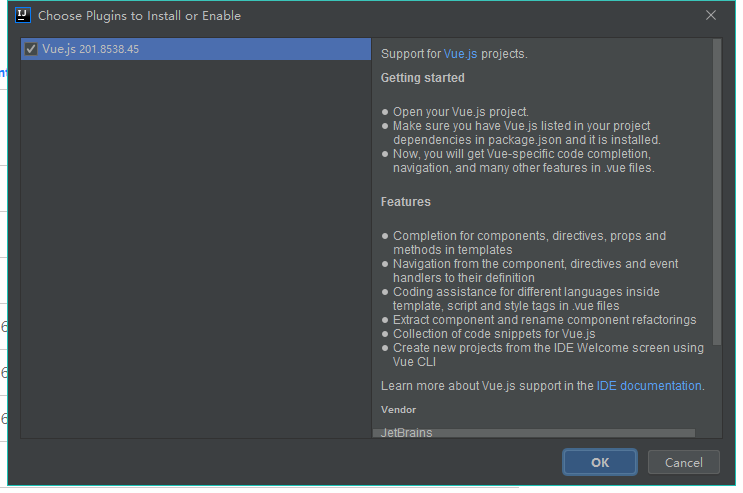Click the description pane vertical scrollbar

point(717,192)
